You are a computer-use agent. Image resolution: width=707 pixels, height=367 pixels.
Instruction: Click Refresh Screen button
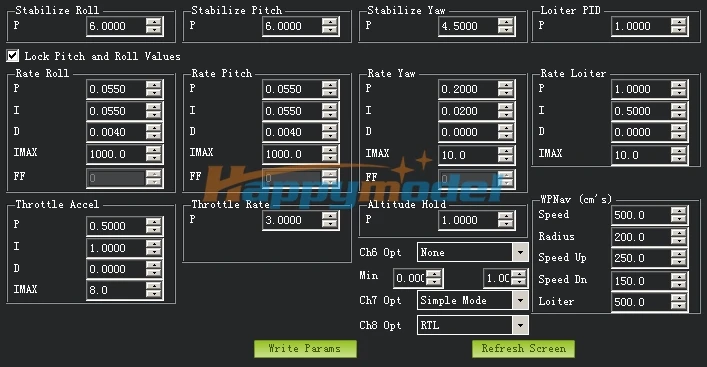(x=523, y=349)
